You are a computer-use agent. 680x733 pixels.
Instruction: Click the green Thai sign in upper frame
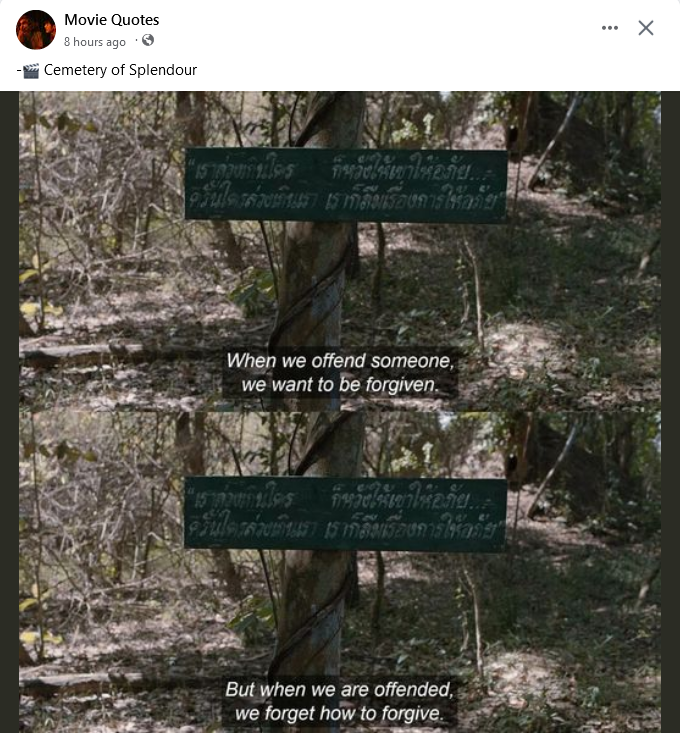pyautogui.click(x=346, y=184)
